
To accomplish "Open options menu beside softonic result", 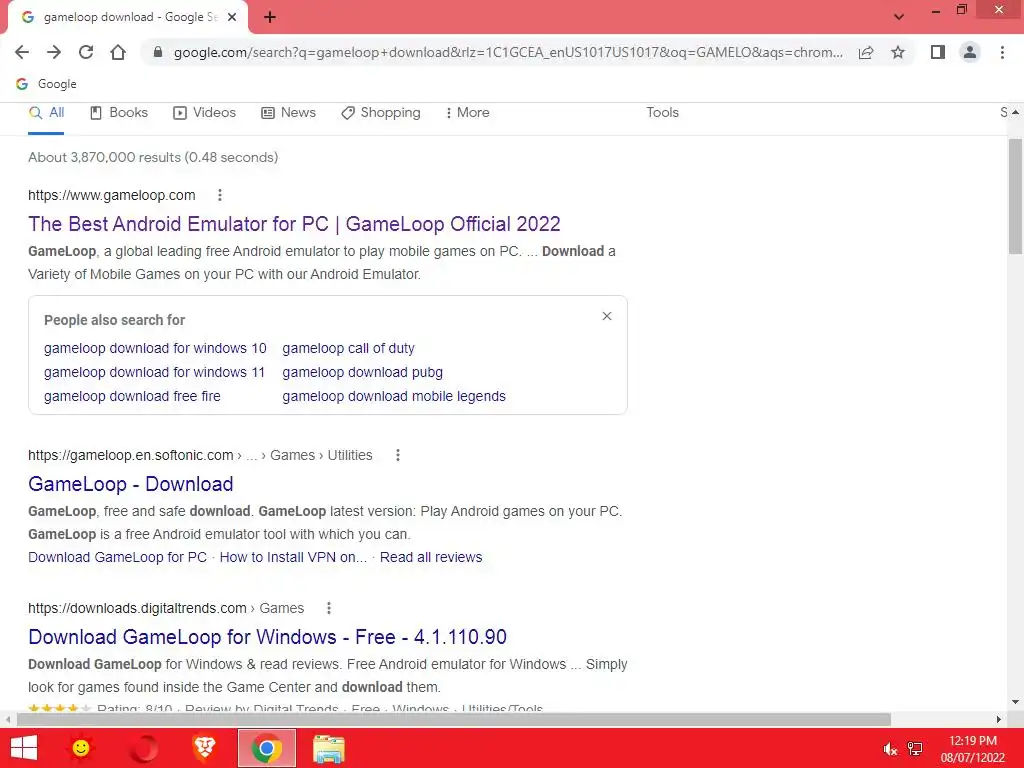I will (x=398, y=455).
